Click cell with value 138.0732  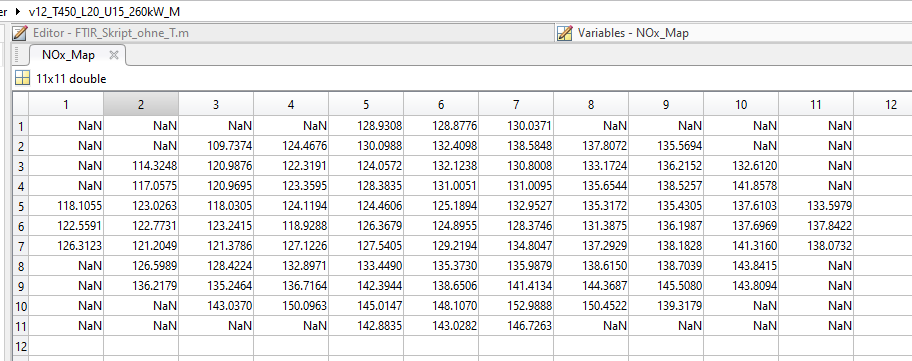coord(816,246)
